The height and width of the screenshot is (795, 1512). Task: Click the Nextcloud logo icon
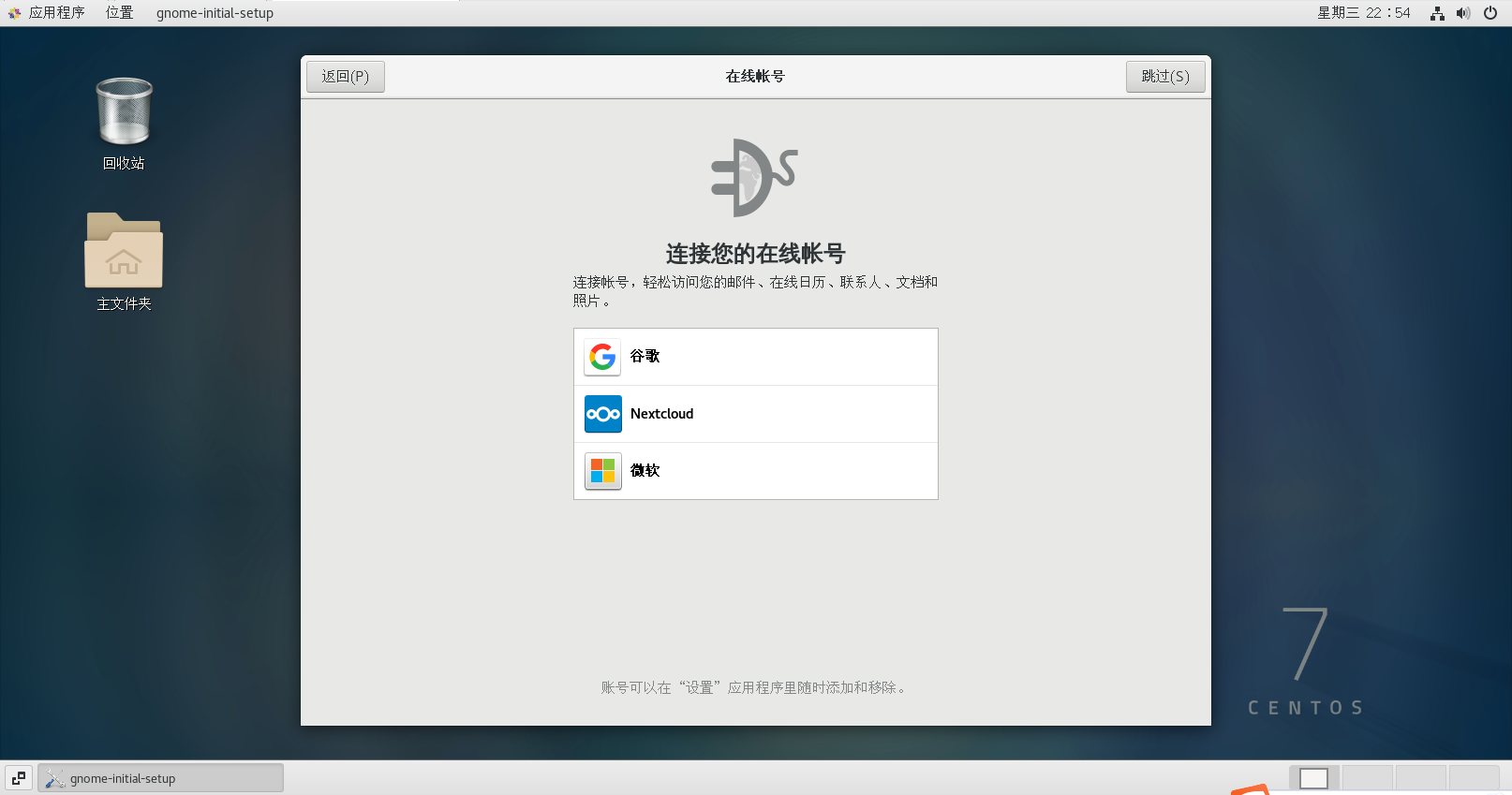[x=602, y=414]
